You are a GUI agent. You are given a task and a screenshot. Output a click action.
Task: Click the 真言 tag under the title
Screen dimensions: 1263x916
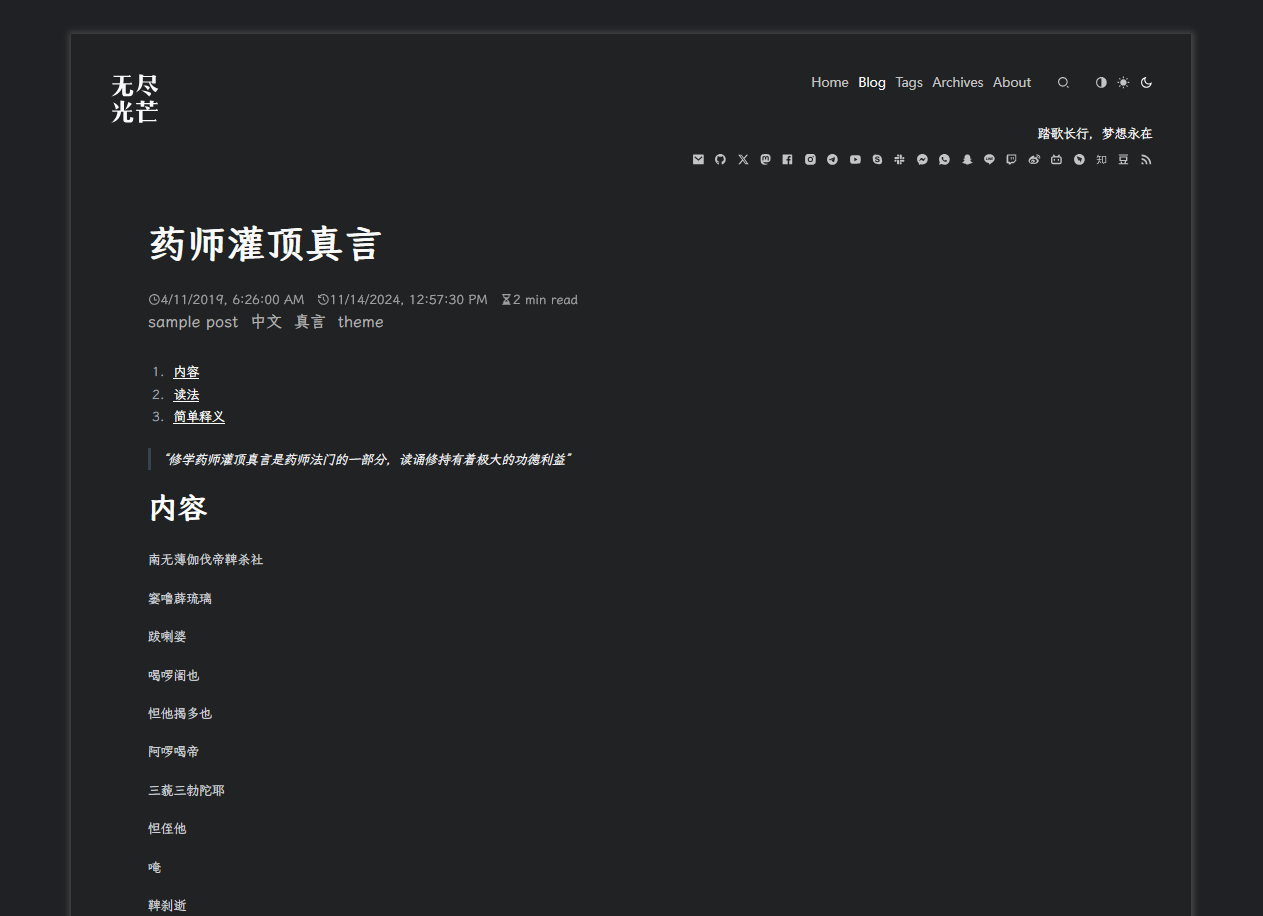click(x=309, y=322)
